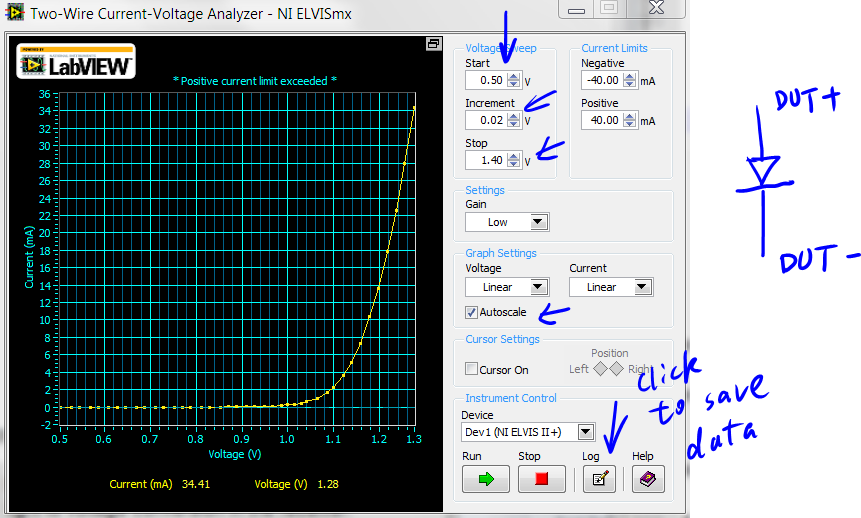Click the red Stop button
This screenshot has width=861, height=518.
(541, 479)
